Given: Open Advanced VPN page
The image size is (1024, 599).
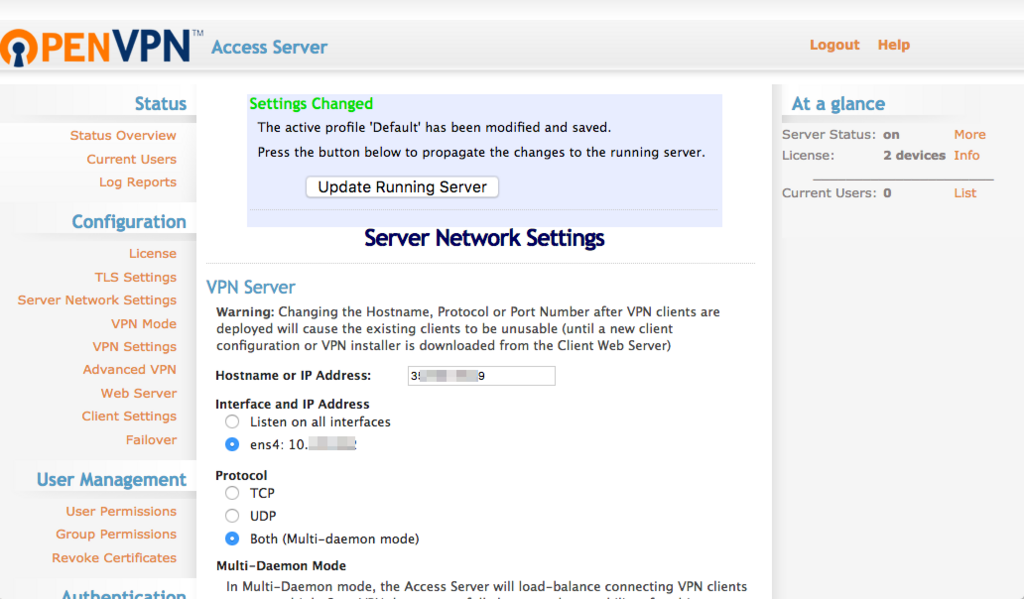Looking at the screenshot, I should 129,370.
